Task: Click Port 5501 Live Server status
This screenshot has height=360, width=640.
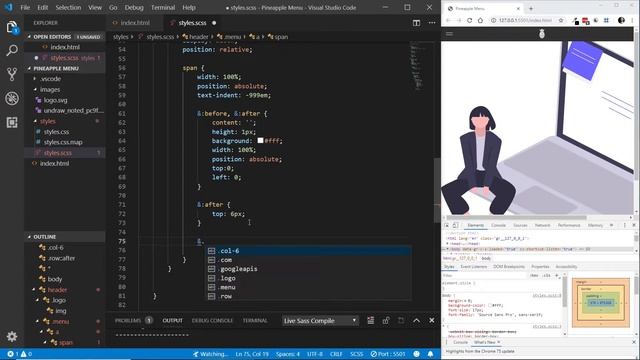Action: (x=388, y=354)
